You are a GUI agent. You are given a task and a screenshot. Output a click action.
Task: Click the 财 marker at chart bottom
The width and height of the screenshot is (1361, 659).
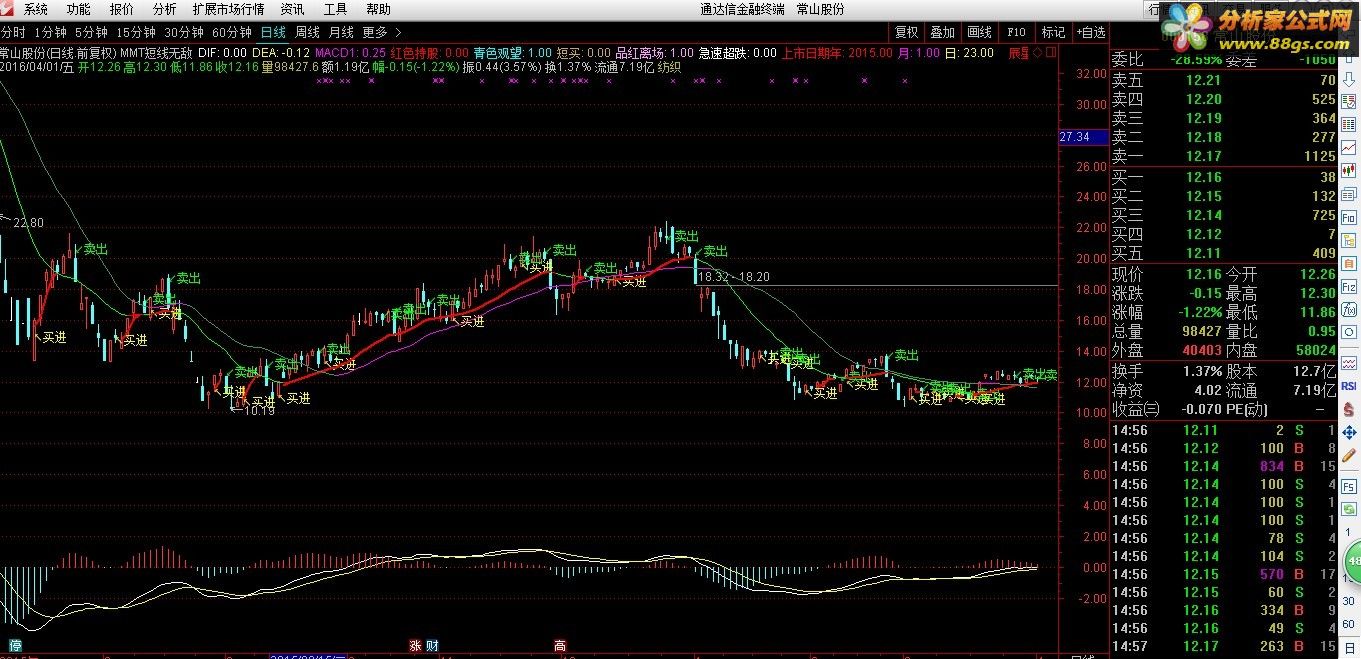pos(432,646)
